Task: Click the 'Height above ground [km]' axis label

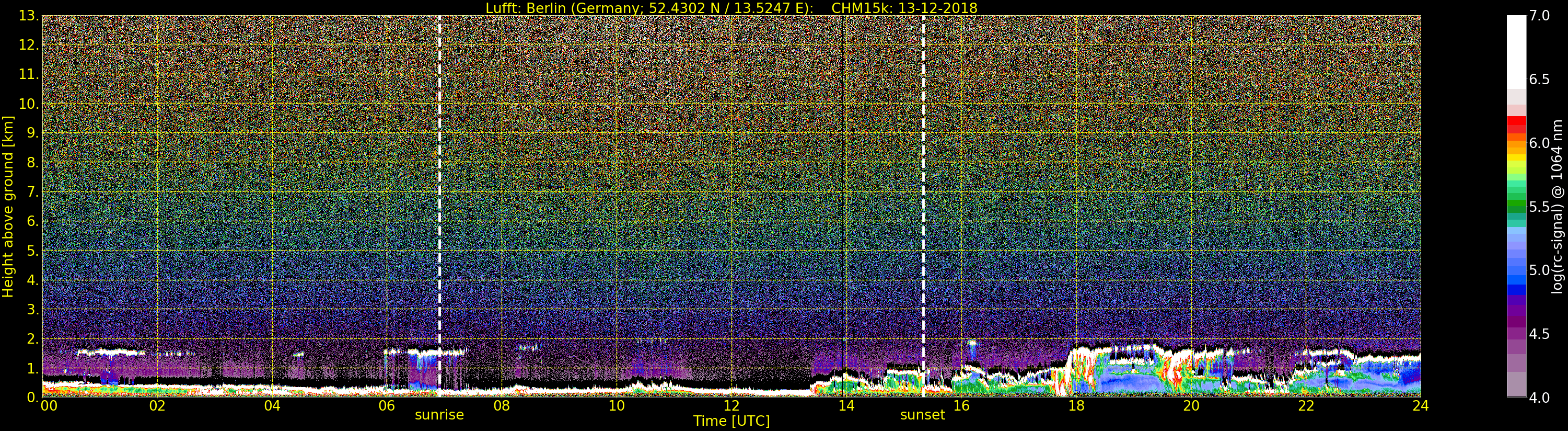Action: [8, 207]
